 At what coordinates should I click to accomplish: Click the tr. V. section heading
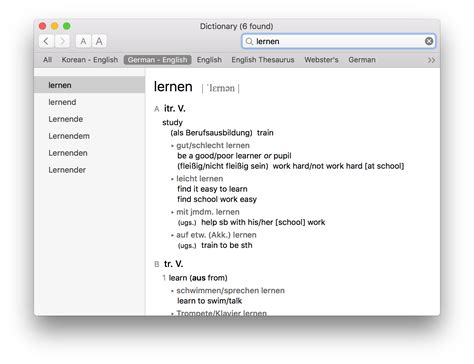tap(173, 264)
